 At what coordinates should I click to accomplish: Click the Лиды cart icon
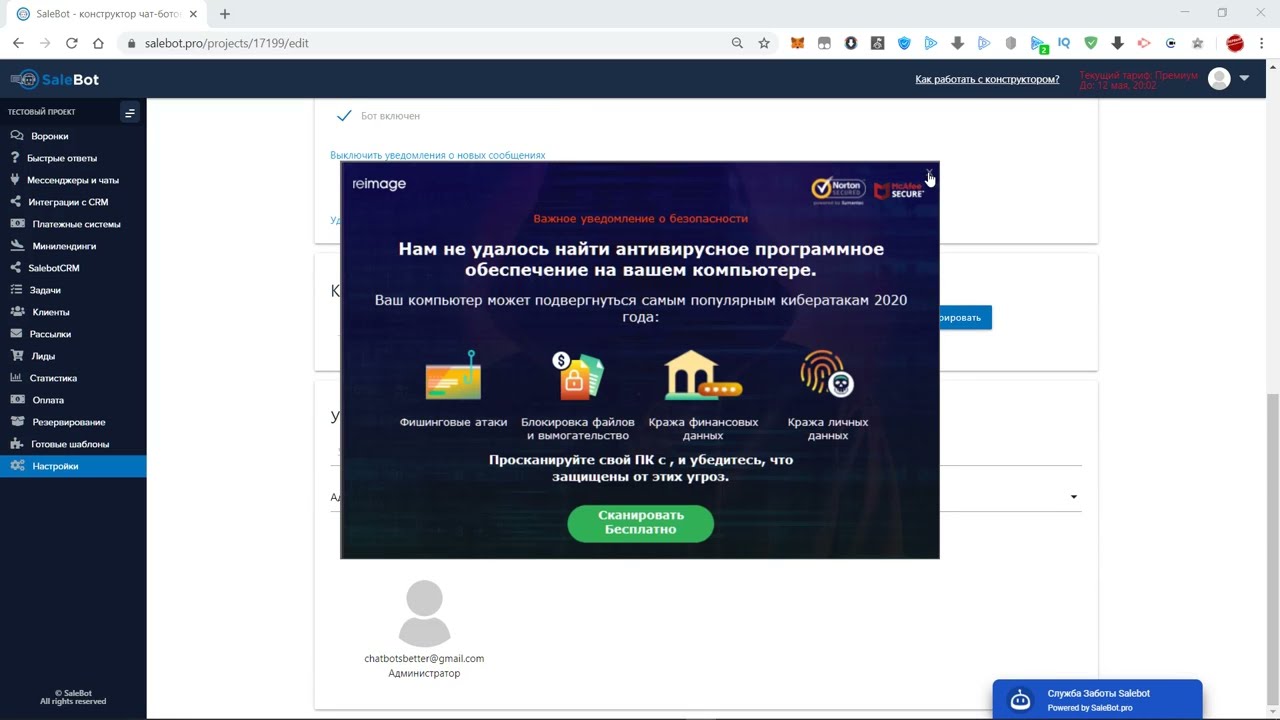pos(16,356)
